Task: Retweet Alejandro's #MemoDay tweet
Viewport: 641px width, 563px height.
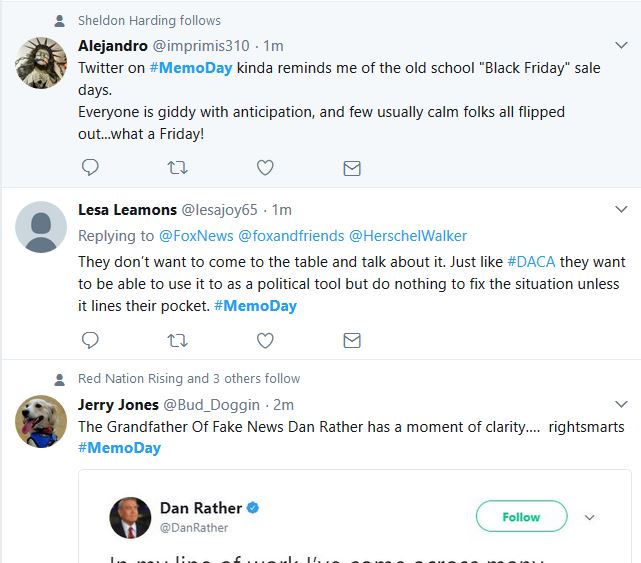Action: click(x=177, y=168)
